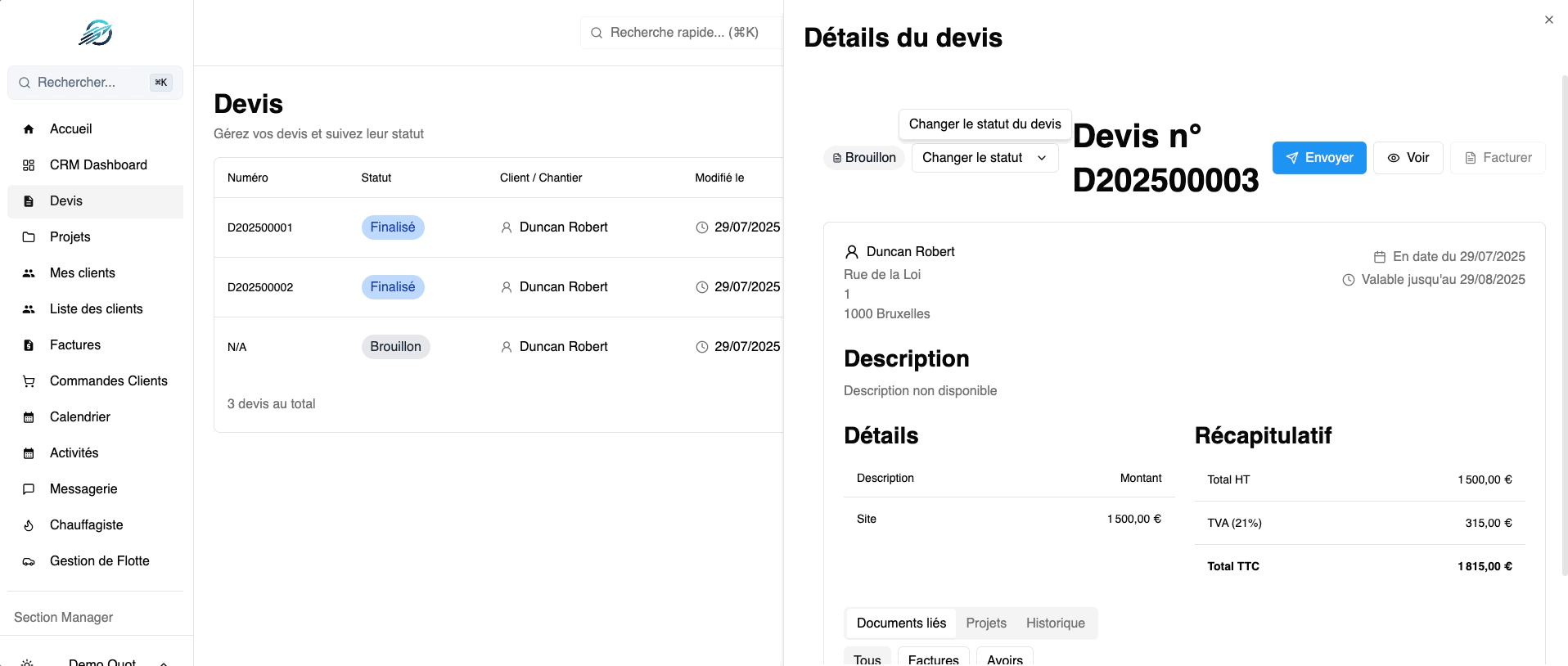This screenshot has height=666, width=1568.
Task: Open Accueil from the sidebar
Action: click(95, 129)
